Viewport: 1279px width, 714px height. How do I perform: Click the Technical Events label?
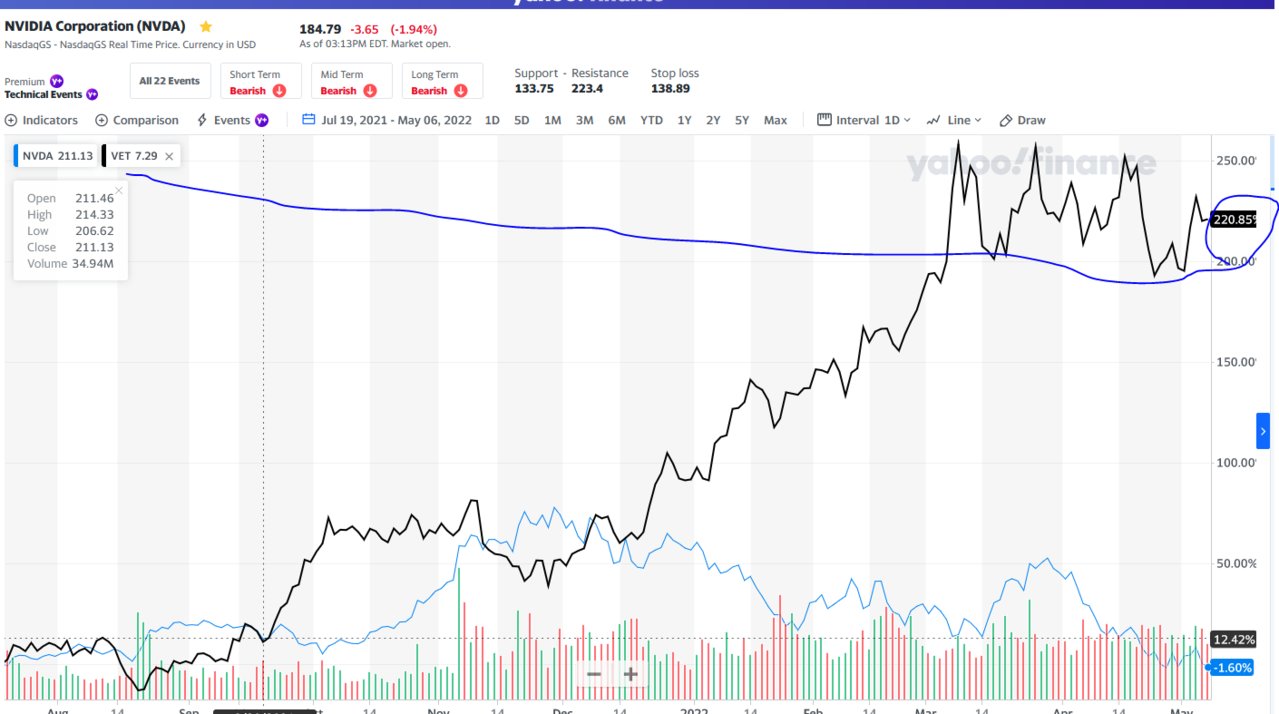(x=44, y=95)
